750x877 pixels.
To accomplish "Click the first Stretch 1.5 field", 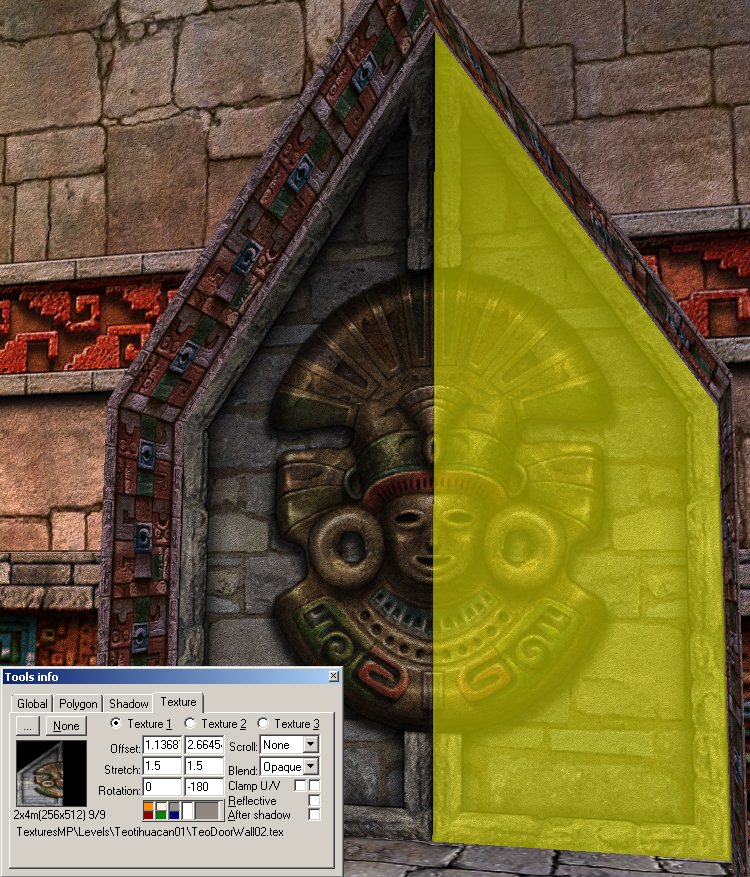I will (x=162, y=766).
